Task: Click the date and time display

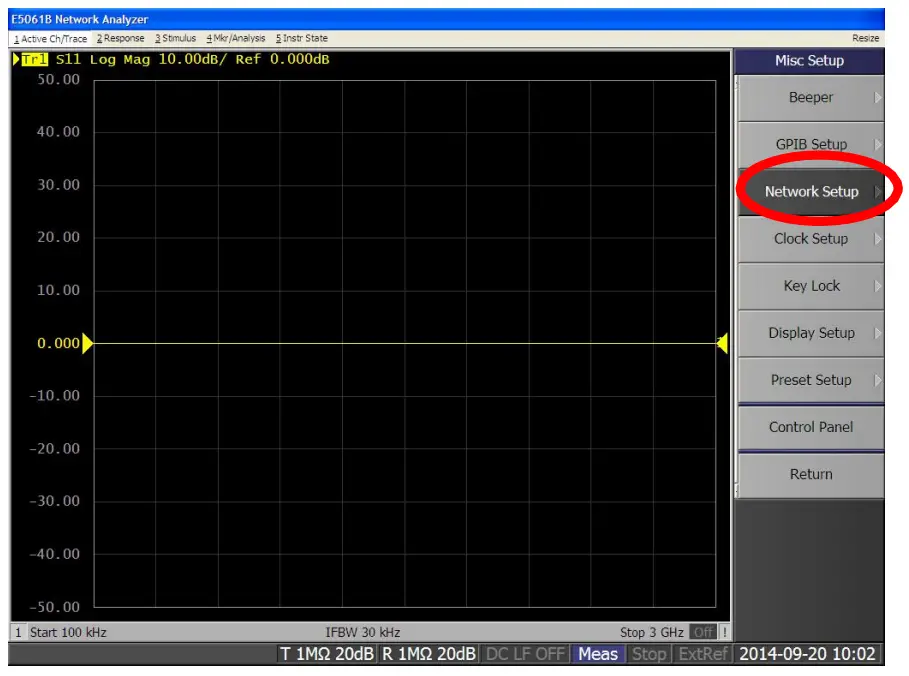Action: pos(807,654)
